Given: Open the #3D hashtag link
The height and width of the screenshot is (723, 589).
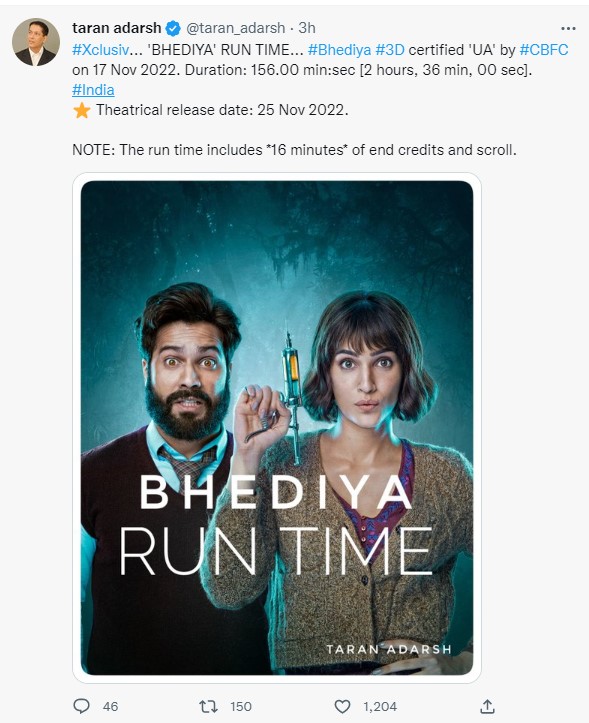Looking at the screenshot, I should [390, 50].
